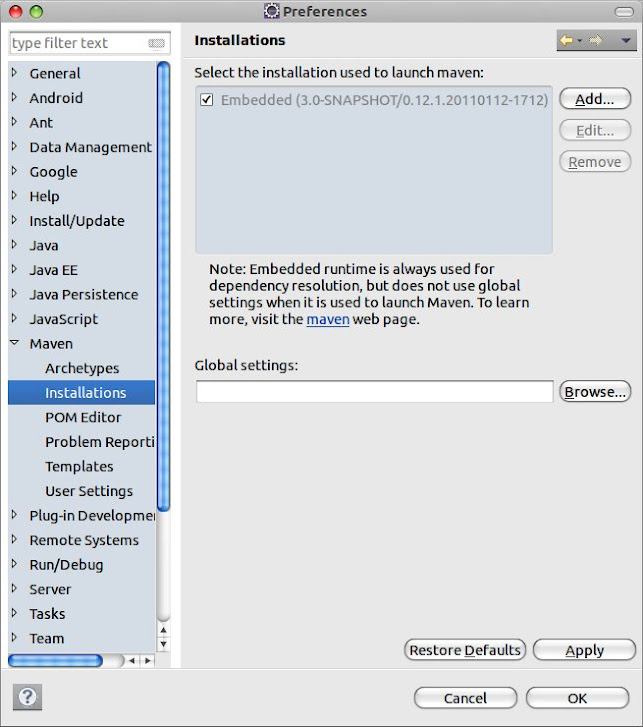643x727 pixels.
Task: Select Plug-in Development tree item
Action: point(92,516)
